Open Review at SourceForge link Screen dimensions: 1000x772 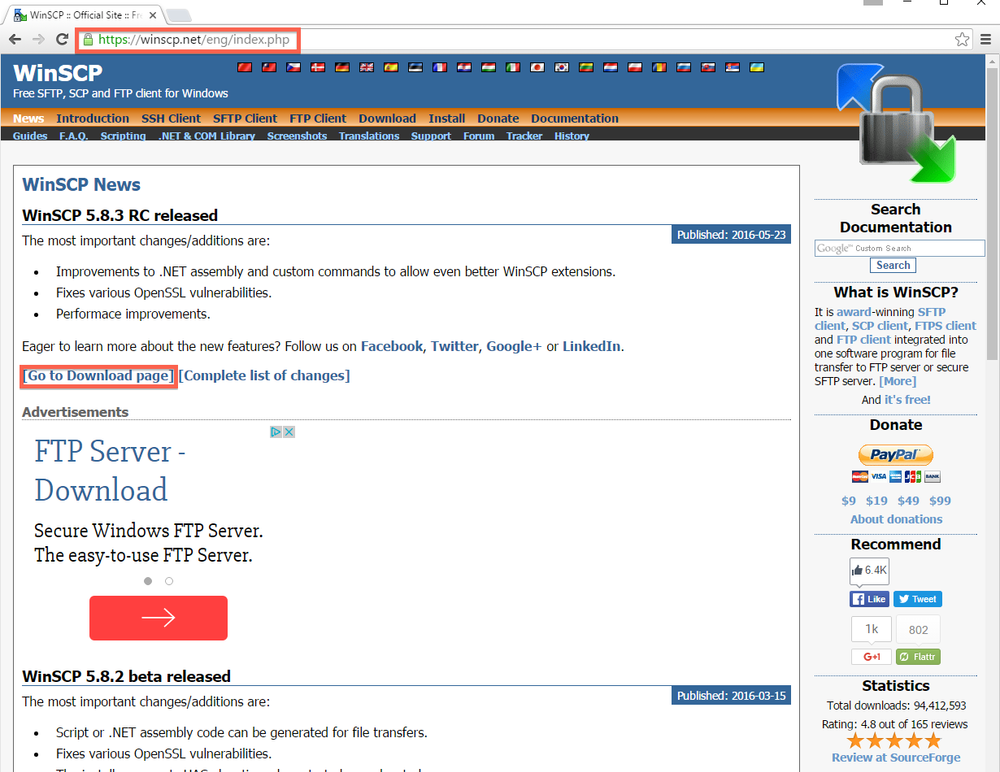pos(896,757)
